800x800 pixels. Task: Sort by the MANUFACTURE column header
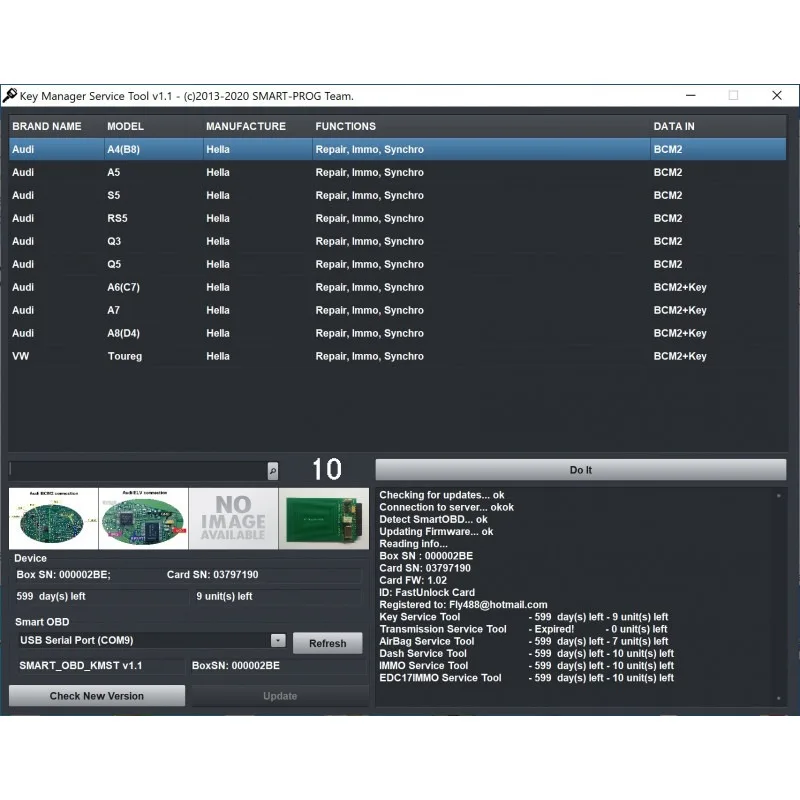(x=246, y=127)
